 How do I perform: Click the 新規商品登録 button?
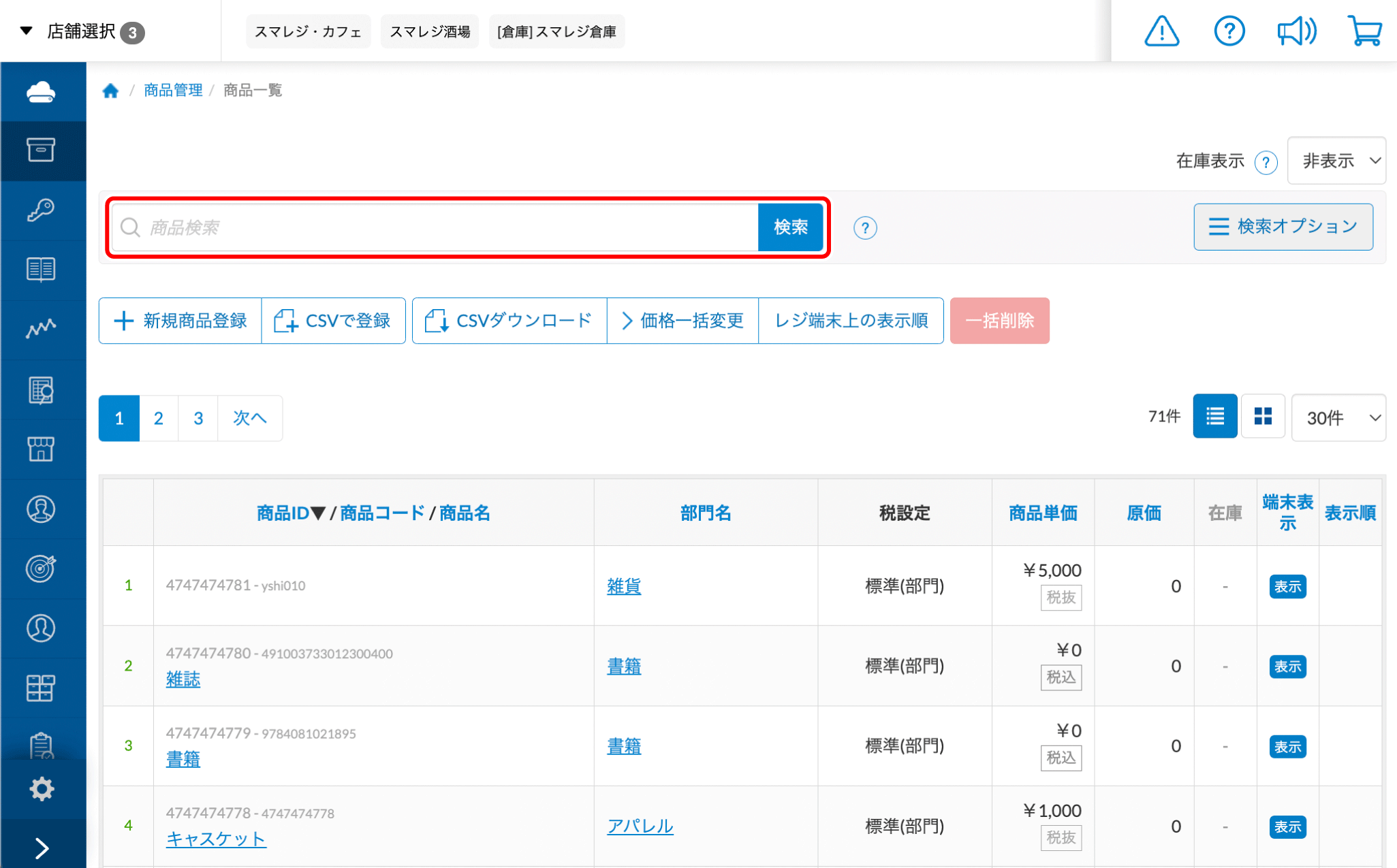coord(180,321)
